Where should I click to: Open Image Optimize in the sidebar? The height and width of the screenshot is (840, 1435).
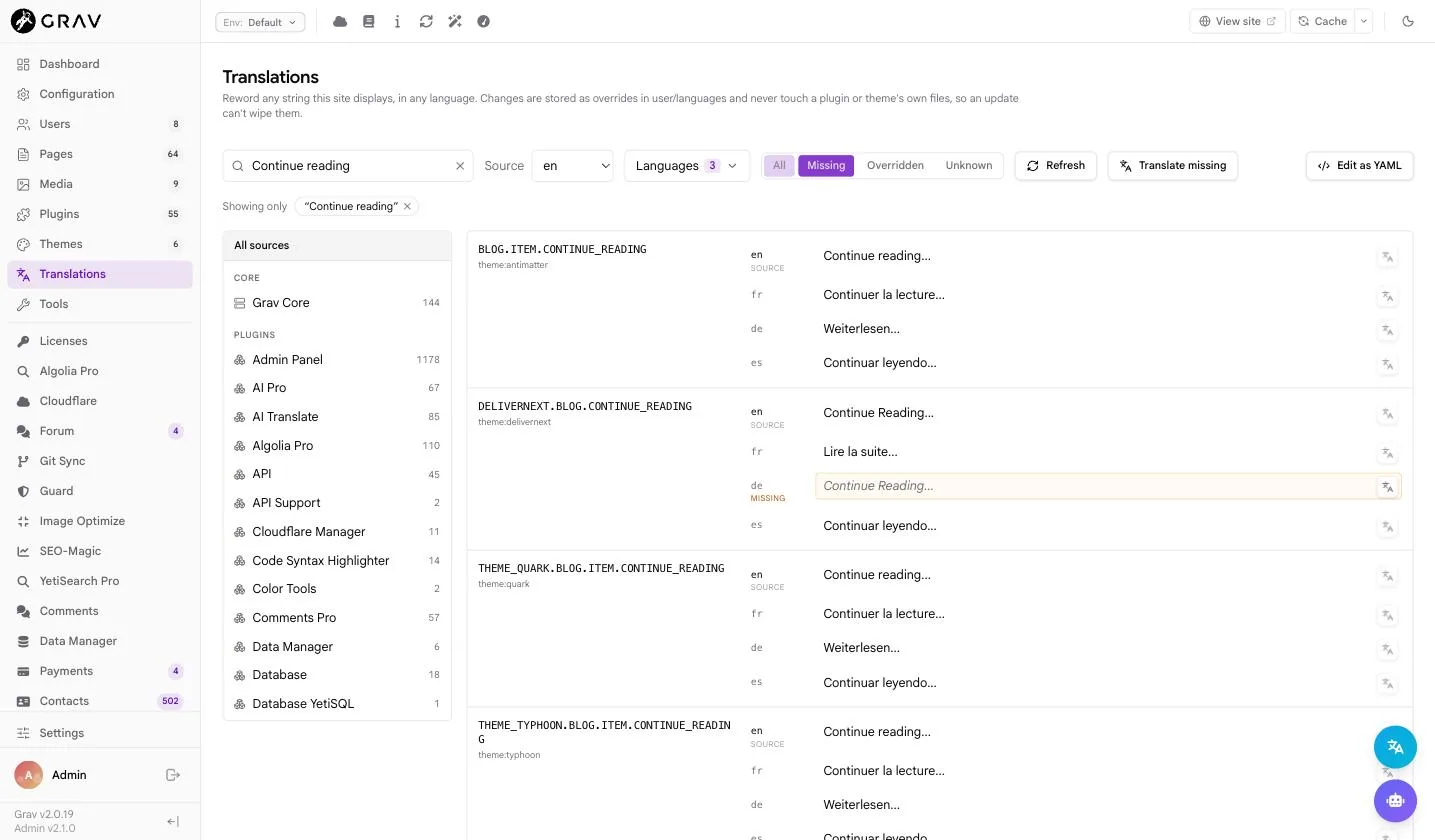click(x=100, y=521)
